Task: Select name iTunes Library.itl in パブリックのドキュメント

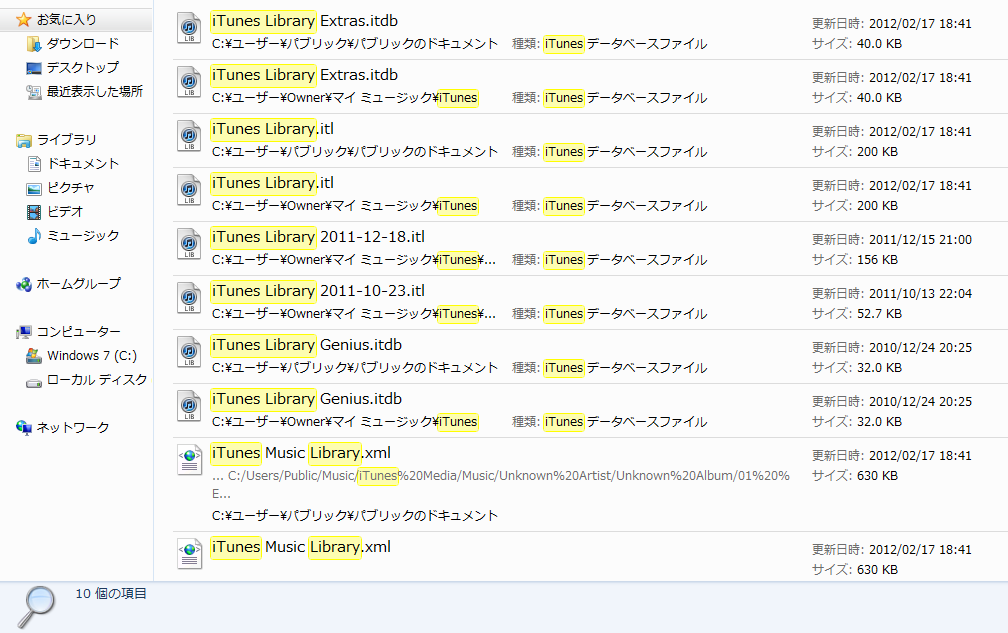Action: 273,129
